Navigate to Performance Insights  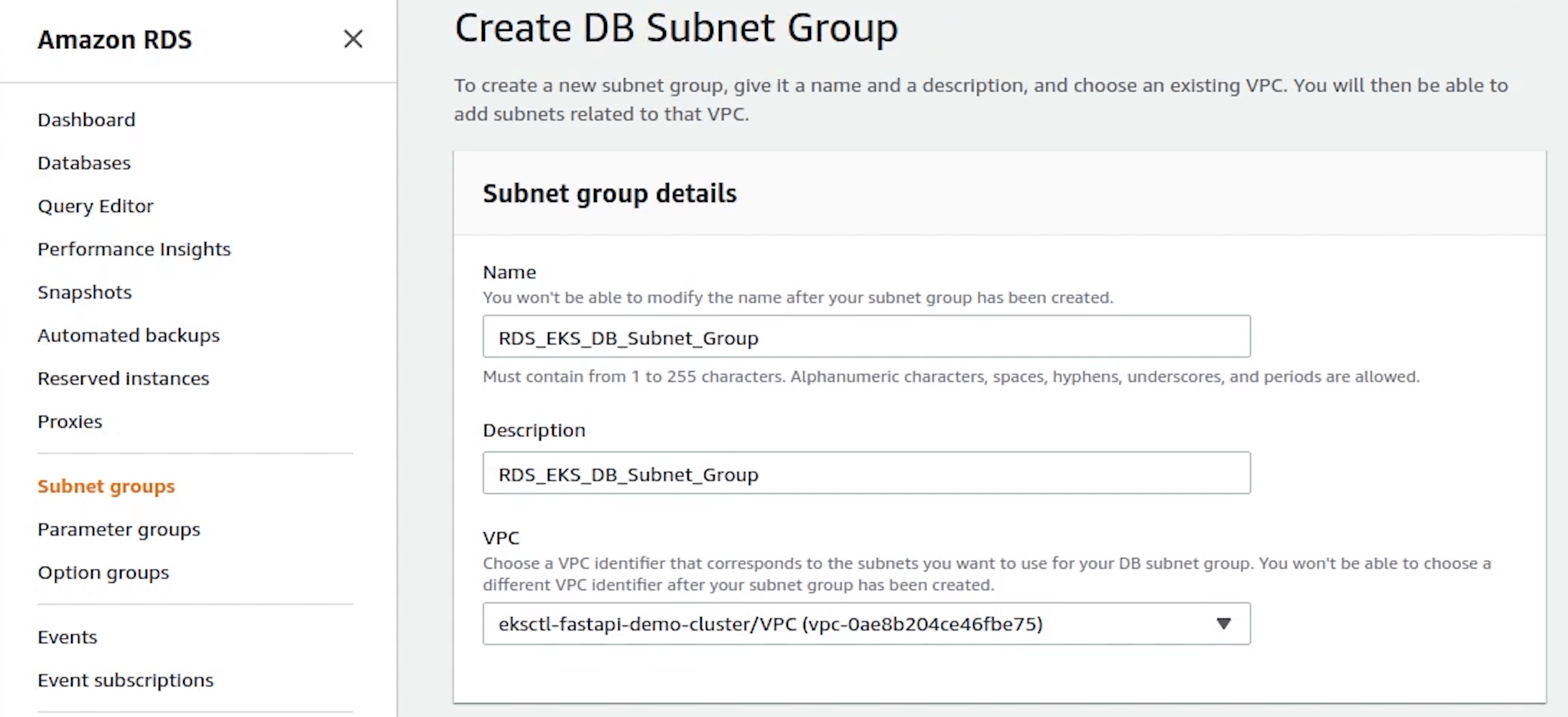[x=134, y=249]
